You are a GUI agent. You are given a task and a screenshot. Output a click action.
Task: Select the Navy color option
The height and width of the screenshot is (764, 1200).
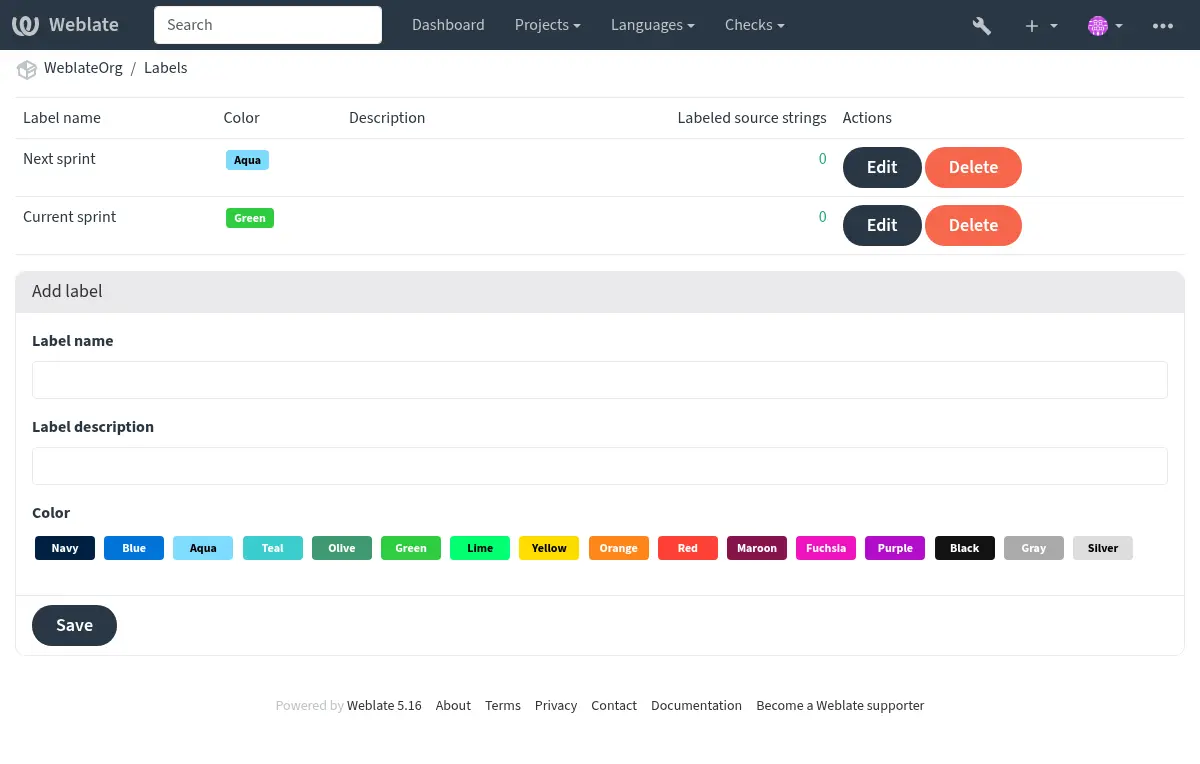pyautogui.click(x=65, y=548)
